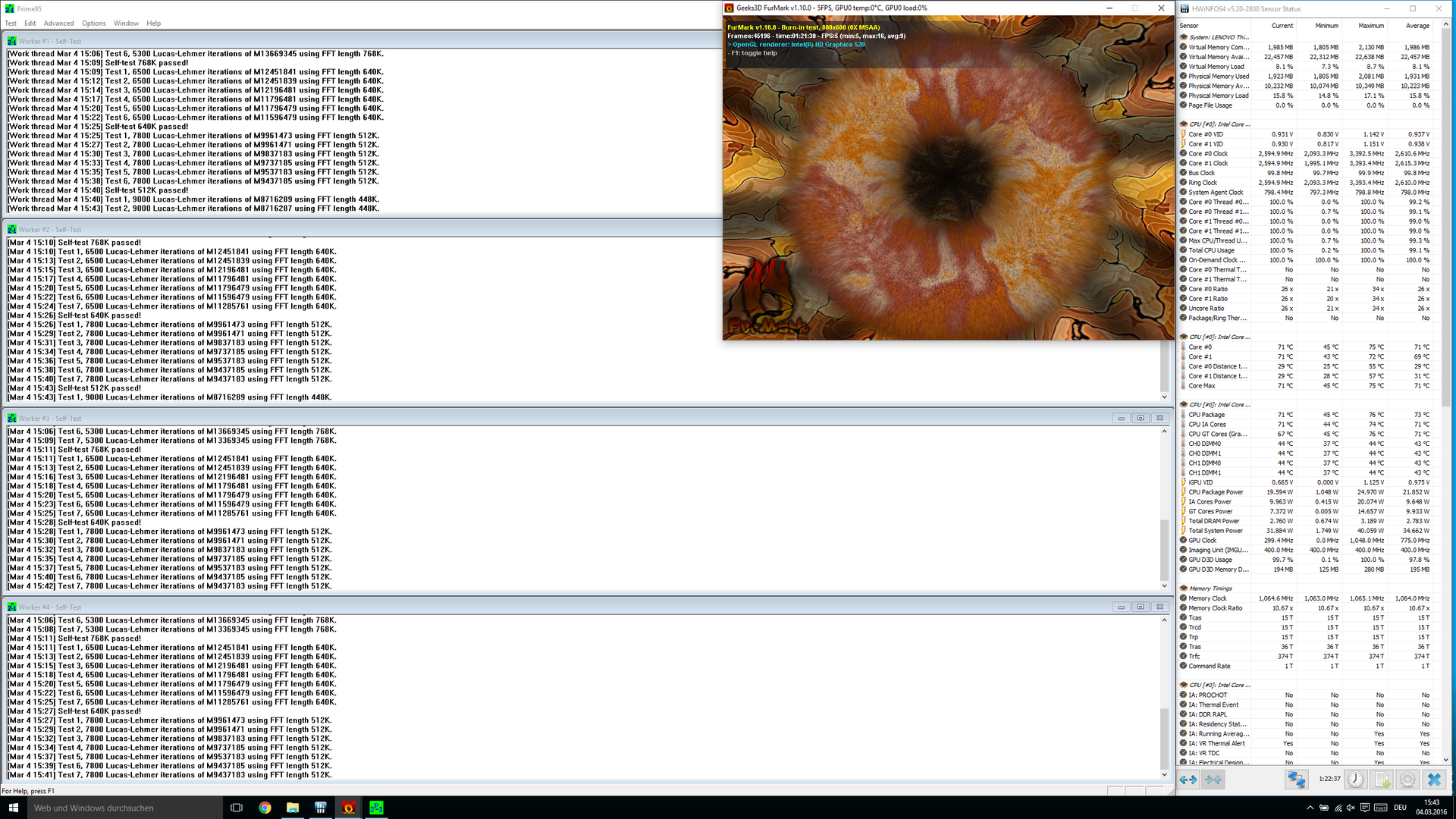Viewport: 1456px width, 819px height.
Task: Maximize the Worker #3 Self-Test subwindow
Action: tap(1140, 419)
